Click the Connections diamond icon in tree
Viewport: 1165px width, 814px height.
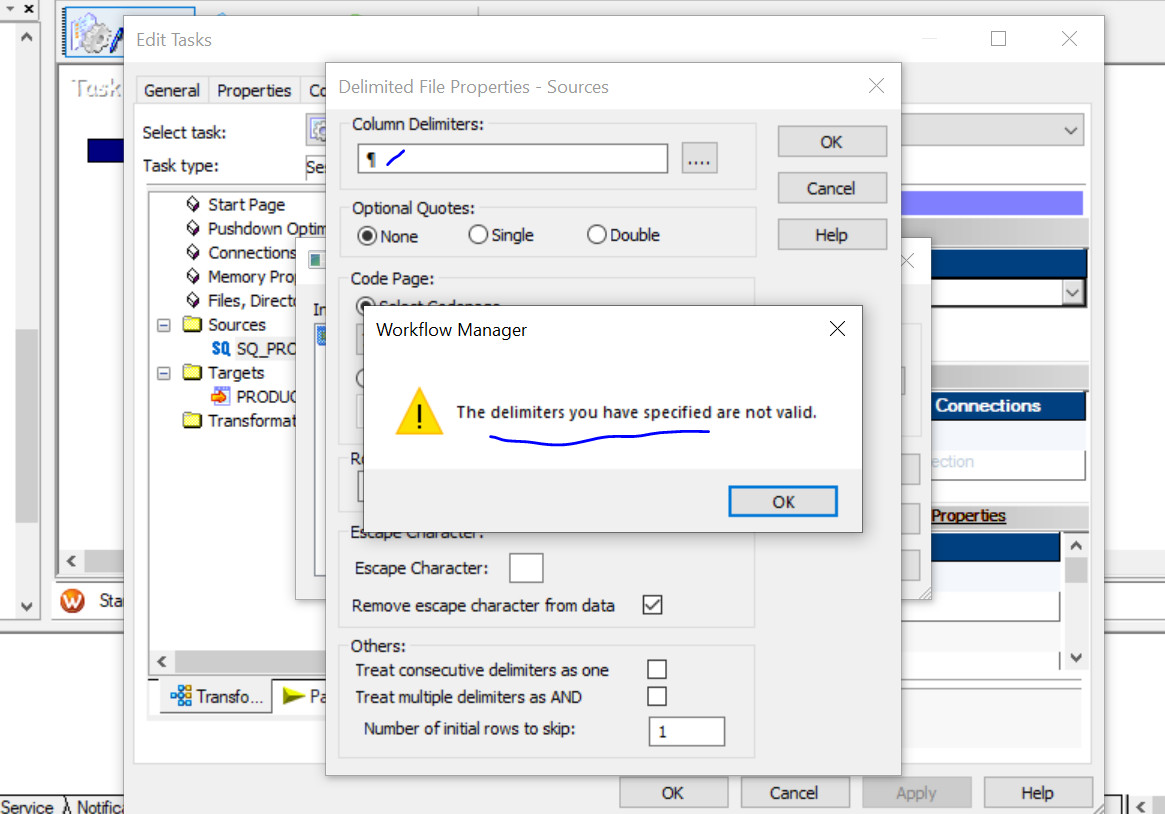[x=193, y=252]
